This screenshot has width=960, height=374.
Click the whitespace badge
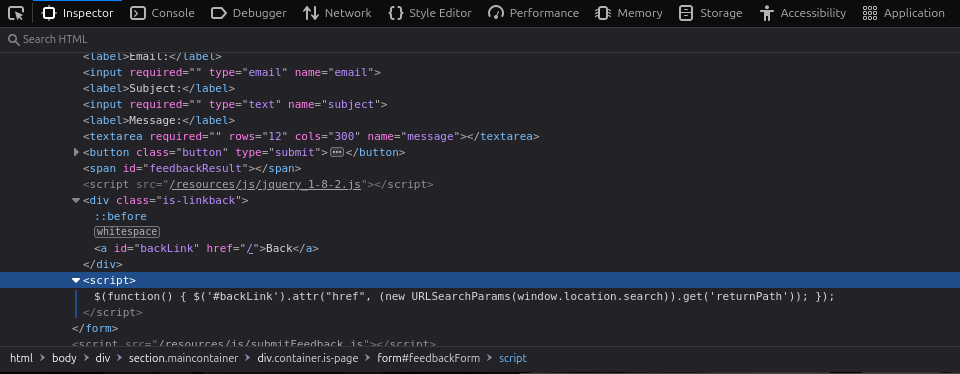pyautogui.click(x=127, y=232)
